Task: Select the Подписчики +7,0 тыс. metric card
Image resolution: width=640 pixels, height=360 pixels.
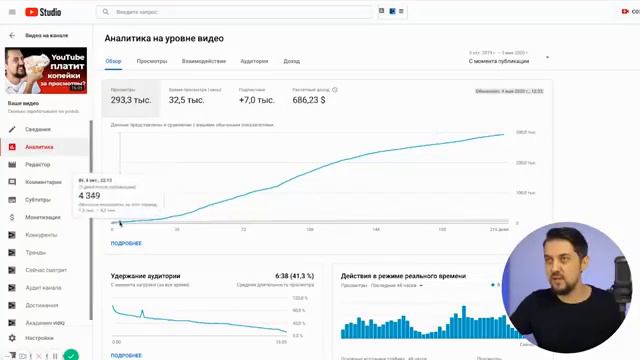Action: pyautogui.click(x=257, y=98)
